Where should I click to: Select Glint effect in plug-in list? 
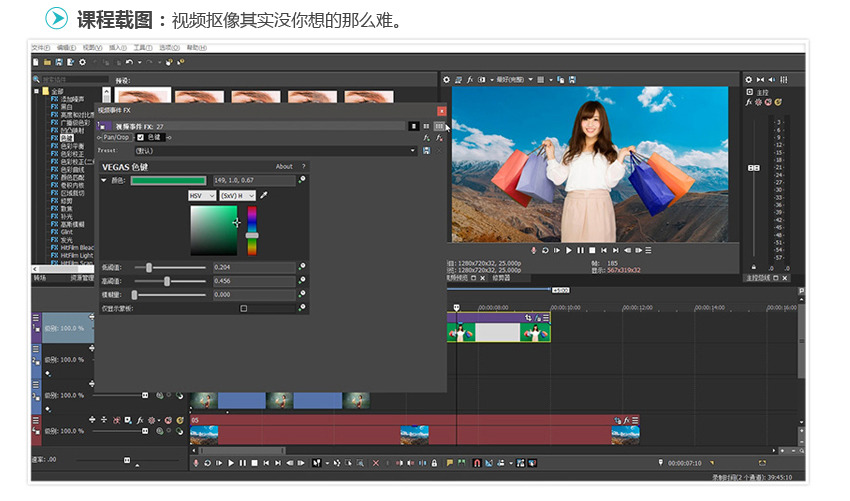coord(67,232)
